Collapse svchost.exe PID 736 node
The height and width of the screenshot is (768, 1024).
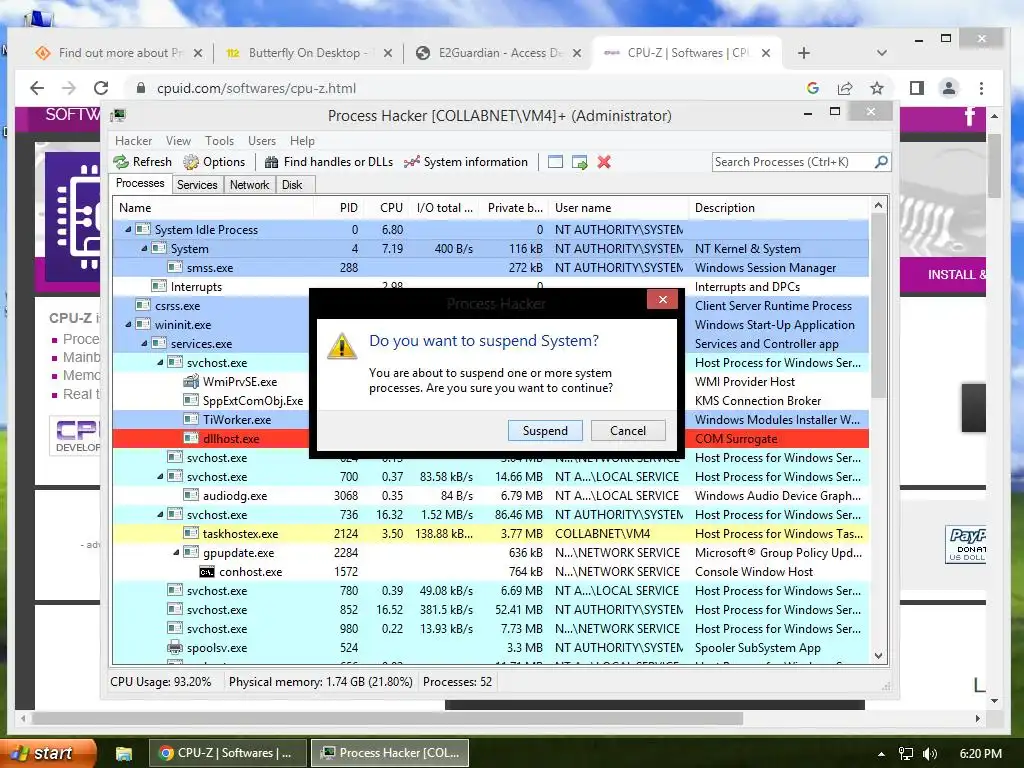[160, 515]
